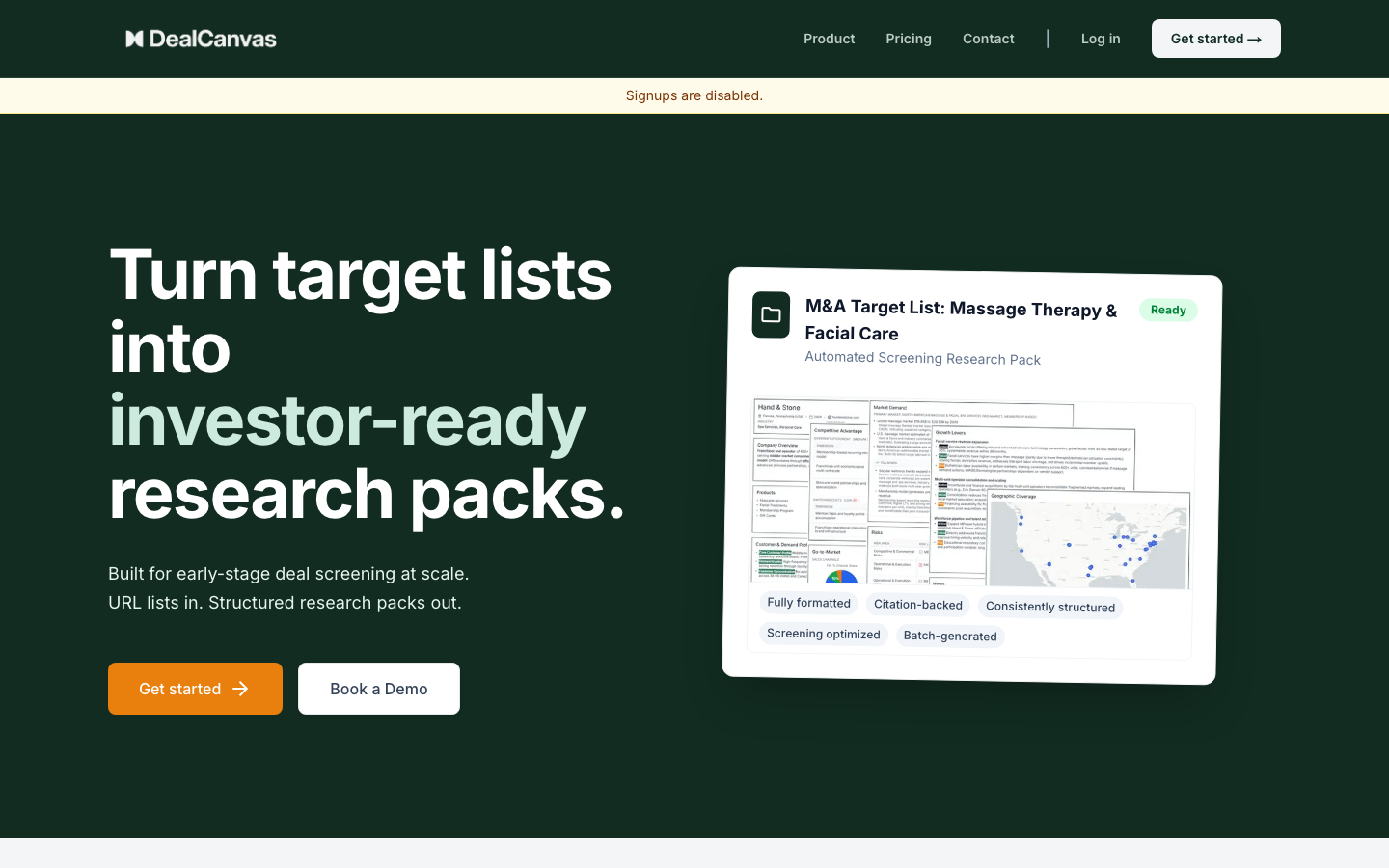The height and width of the screenshot is (868, 1389).
Task: Click the folder icon on the research pack card
Action: click(771, 314)
